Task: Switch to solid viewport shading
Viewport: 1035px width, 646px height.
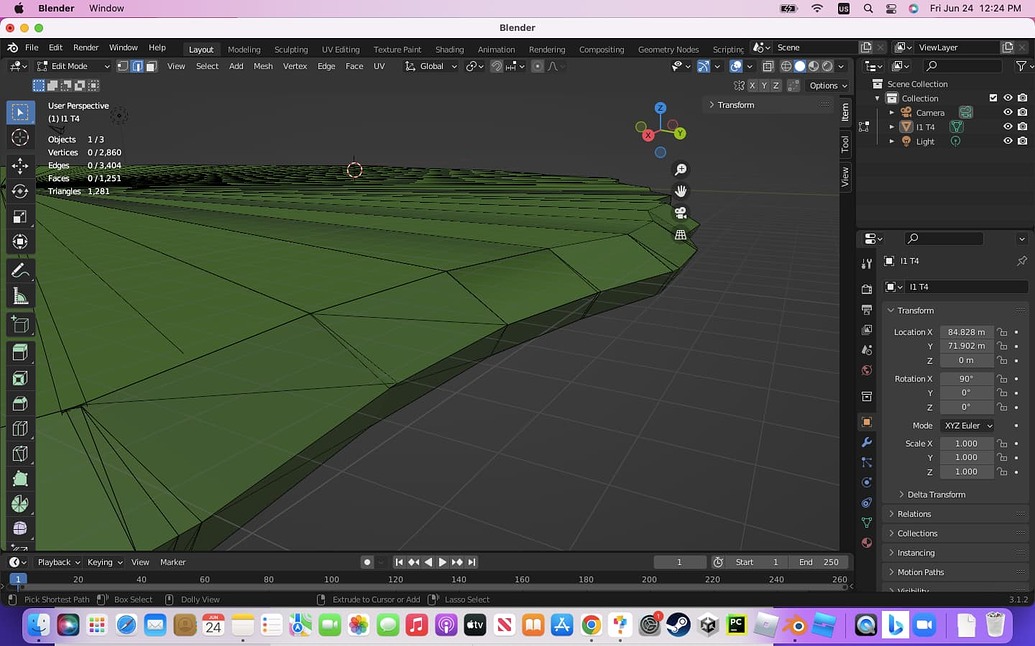Action: click(800, 66)
